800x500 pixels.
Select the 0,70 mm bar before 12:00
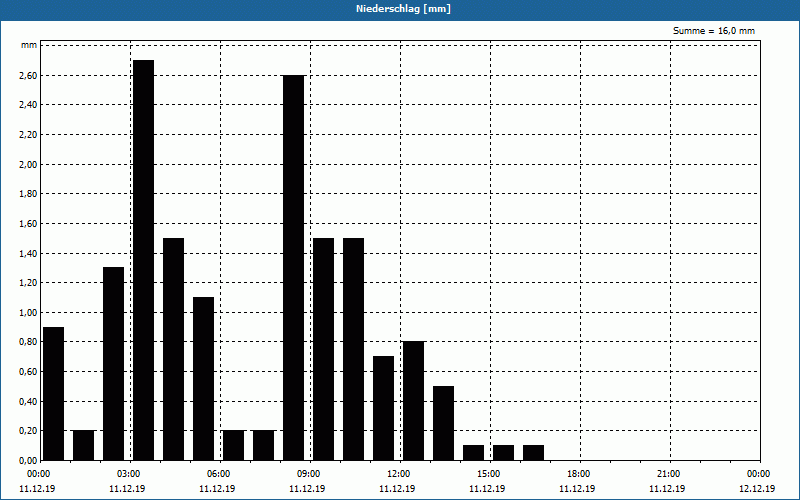(x=384, y=408)
